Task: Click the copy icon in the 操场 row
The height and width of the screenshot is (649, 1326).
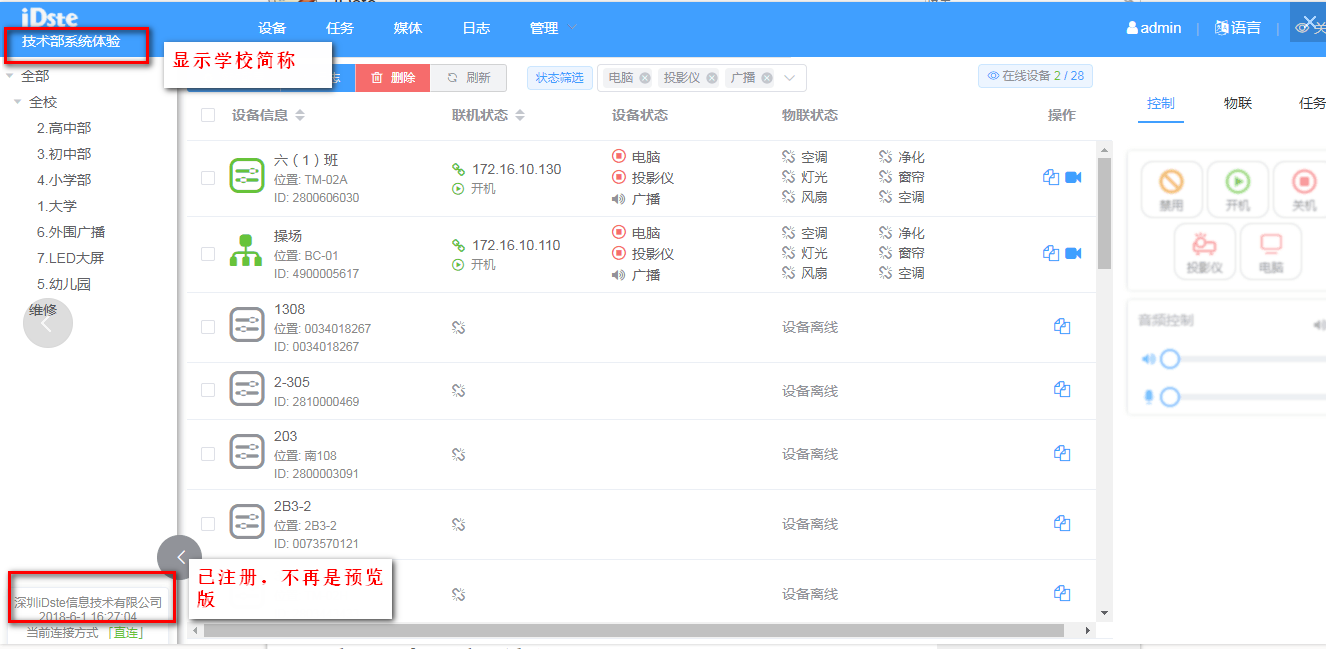Action: pyautogui.click(x=1050, y=253)
